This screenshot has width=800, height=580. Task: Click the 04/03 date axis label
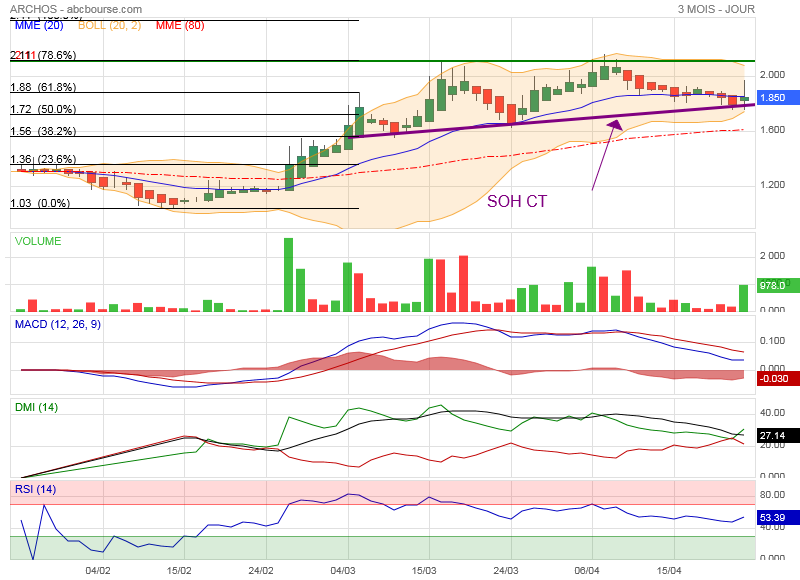[x=343, y=570]
